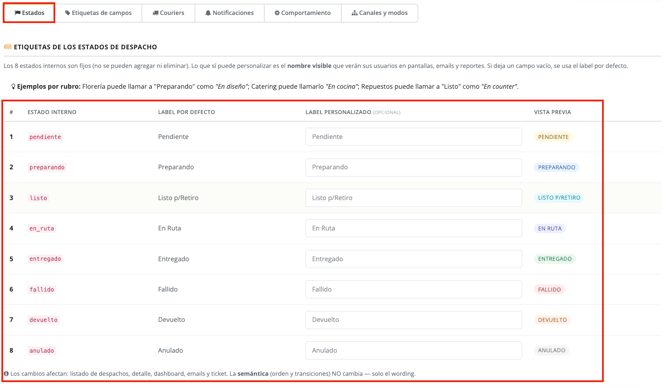The image size is (670, 388).
Task: Click the ESTADO INTERNO column header
Action: click(52, 112)
